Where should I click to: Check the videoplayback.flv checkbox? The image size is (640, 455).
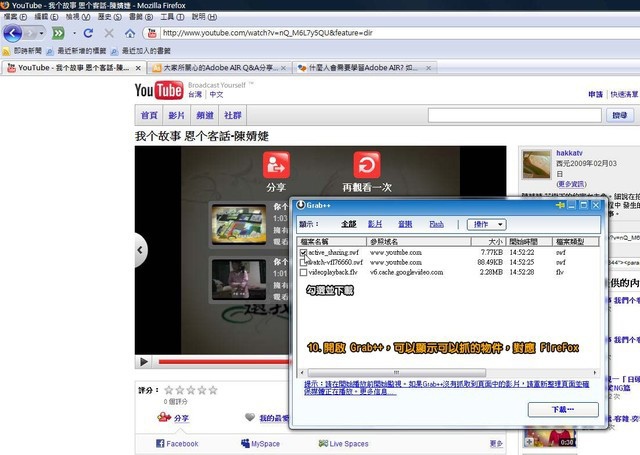(303, 272)
